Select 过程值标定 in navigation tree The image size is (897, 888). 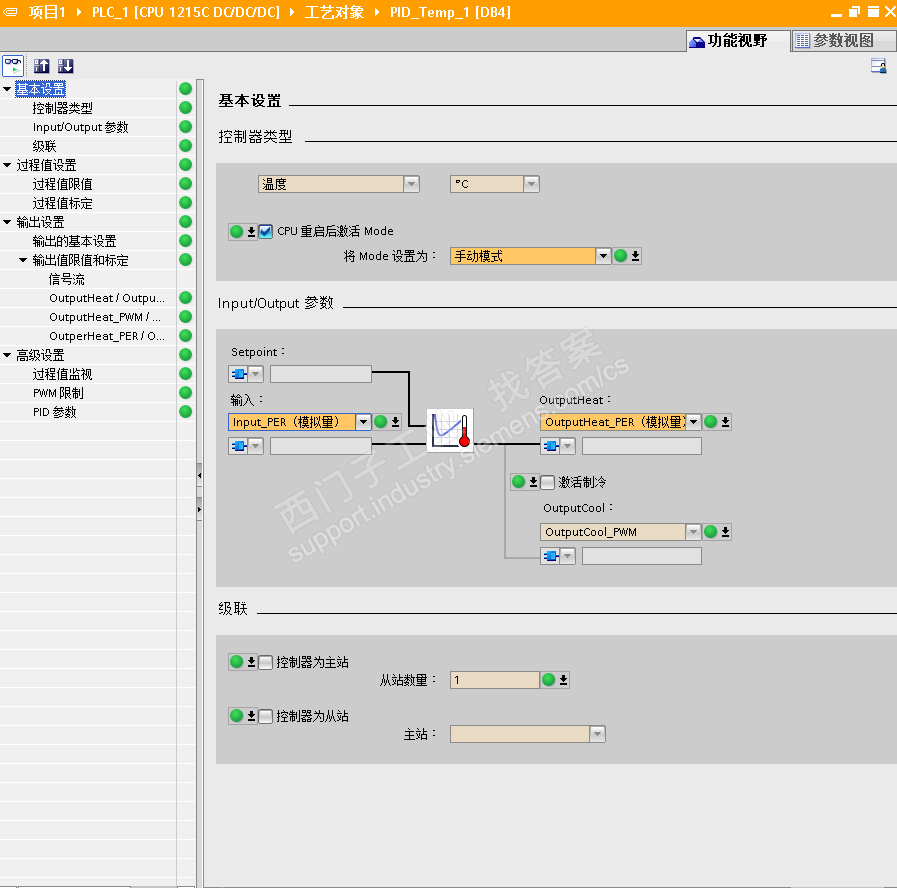point(62,203)
